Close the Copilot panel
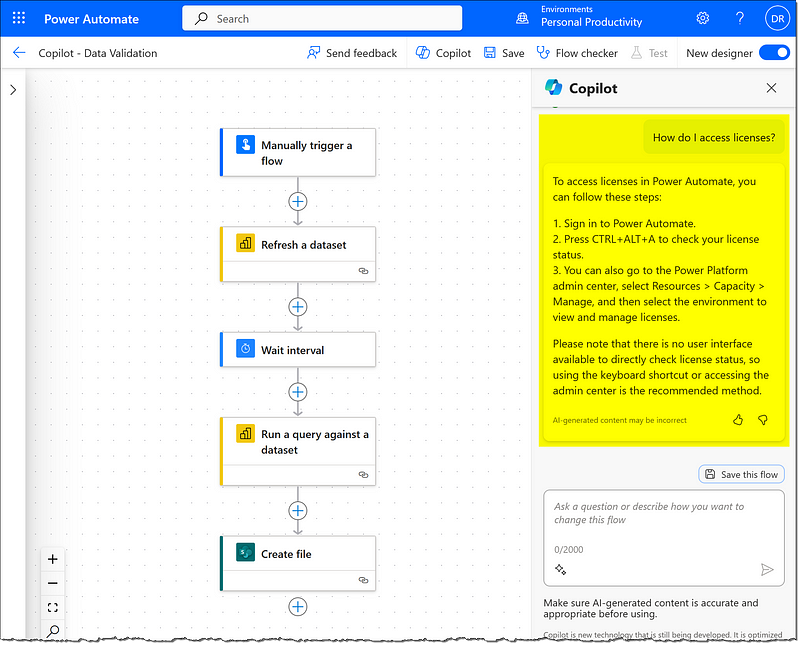 tap(771, 88)
